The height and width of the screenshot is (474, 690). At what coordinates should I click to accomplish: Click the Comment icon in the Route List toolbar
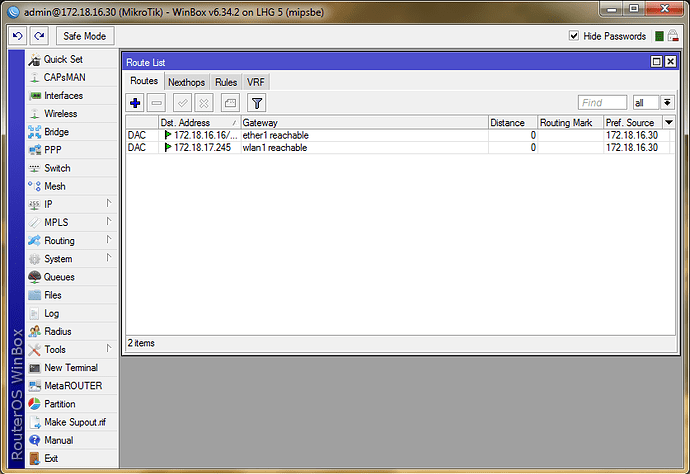click(x=229, y=102)
